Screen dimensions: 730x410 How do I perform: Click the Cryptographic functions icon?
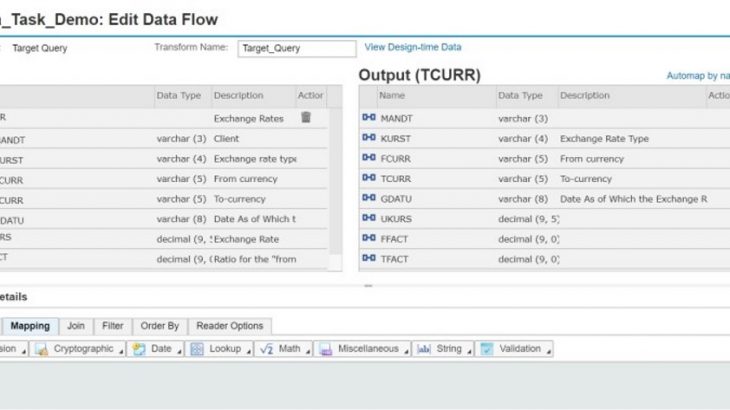pos(41,349)
